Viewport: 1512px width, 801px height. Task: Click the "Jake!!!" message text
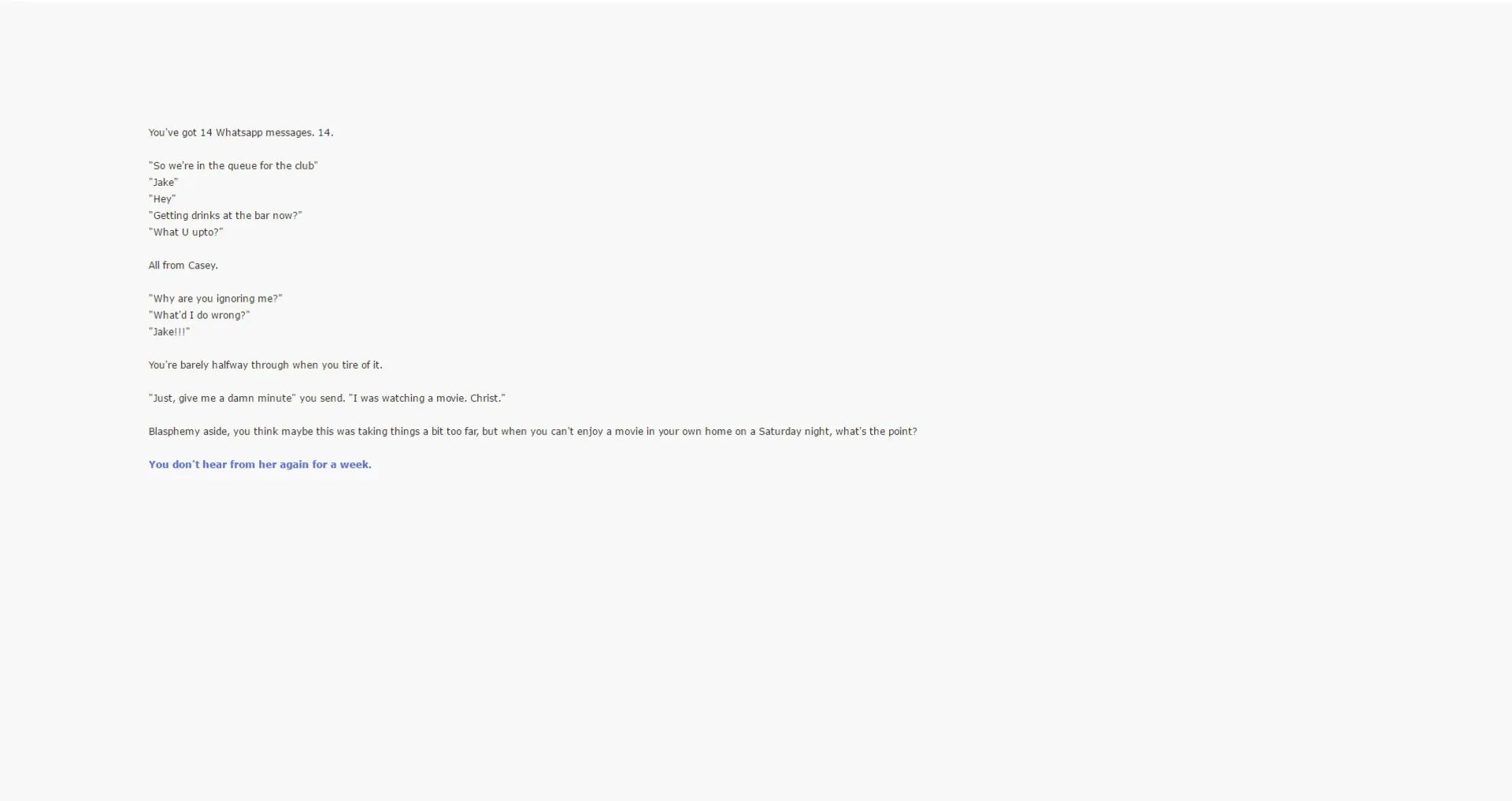pyautogui.click(x=169, y=331)
